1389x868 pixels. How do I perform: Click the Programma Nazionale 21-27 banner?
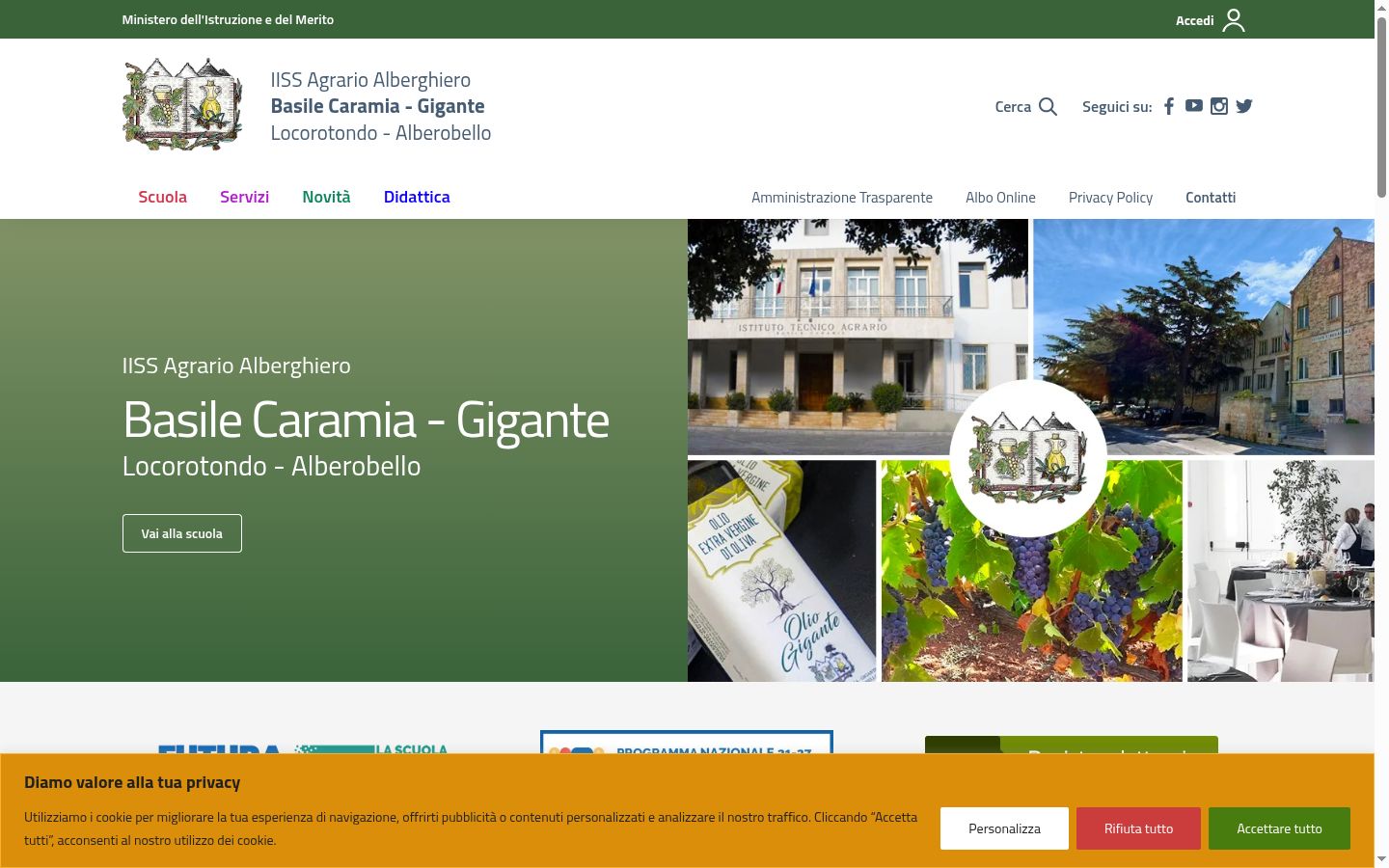point(687,743)
